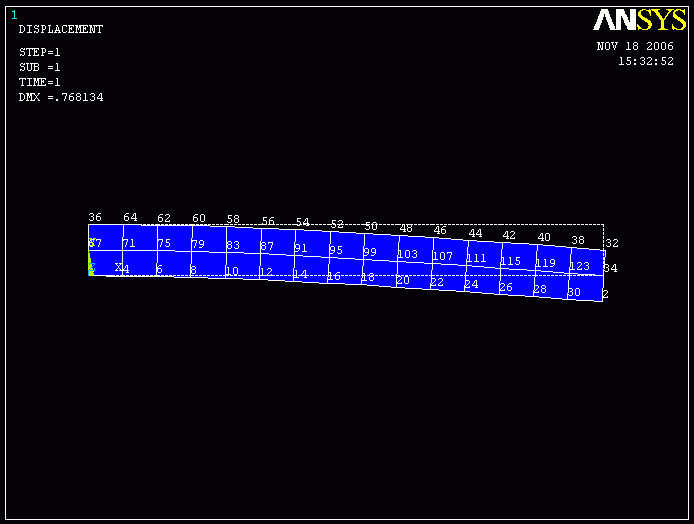Select node label 52

337,224
